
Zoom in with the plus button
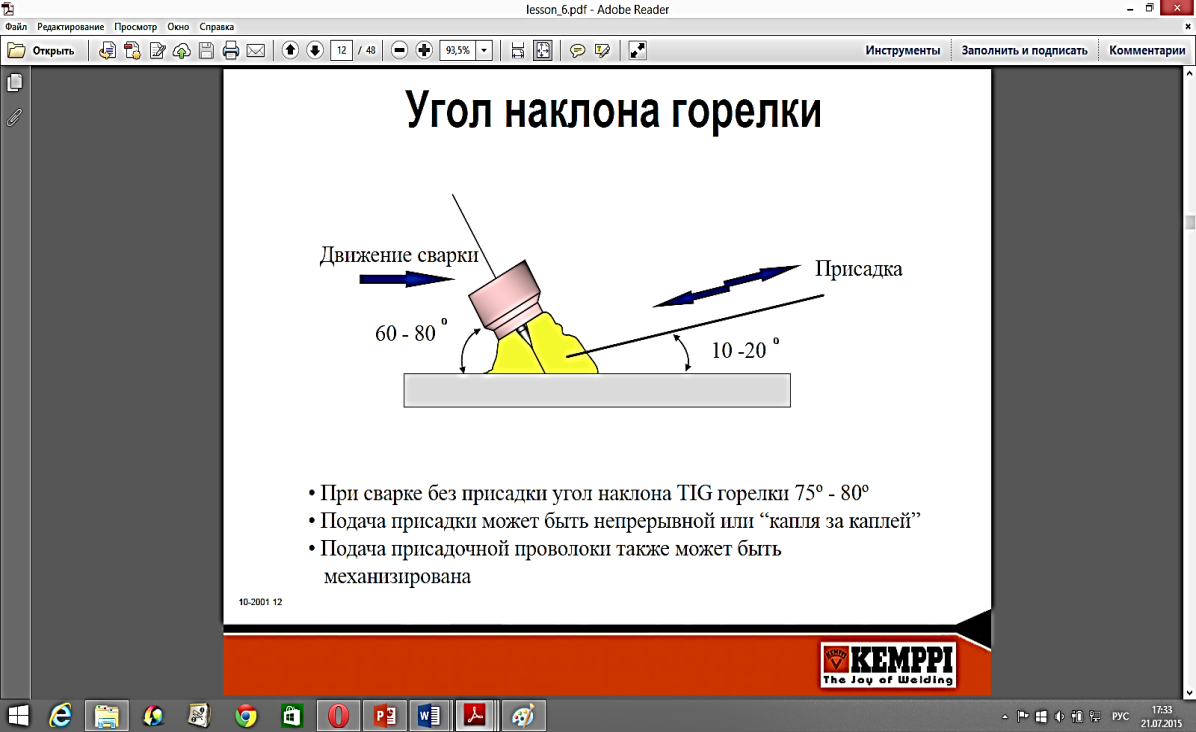pyautogui.click(x=423, y=50)
